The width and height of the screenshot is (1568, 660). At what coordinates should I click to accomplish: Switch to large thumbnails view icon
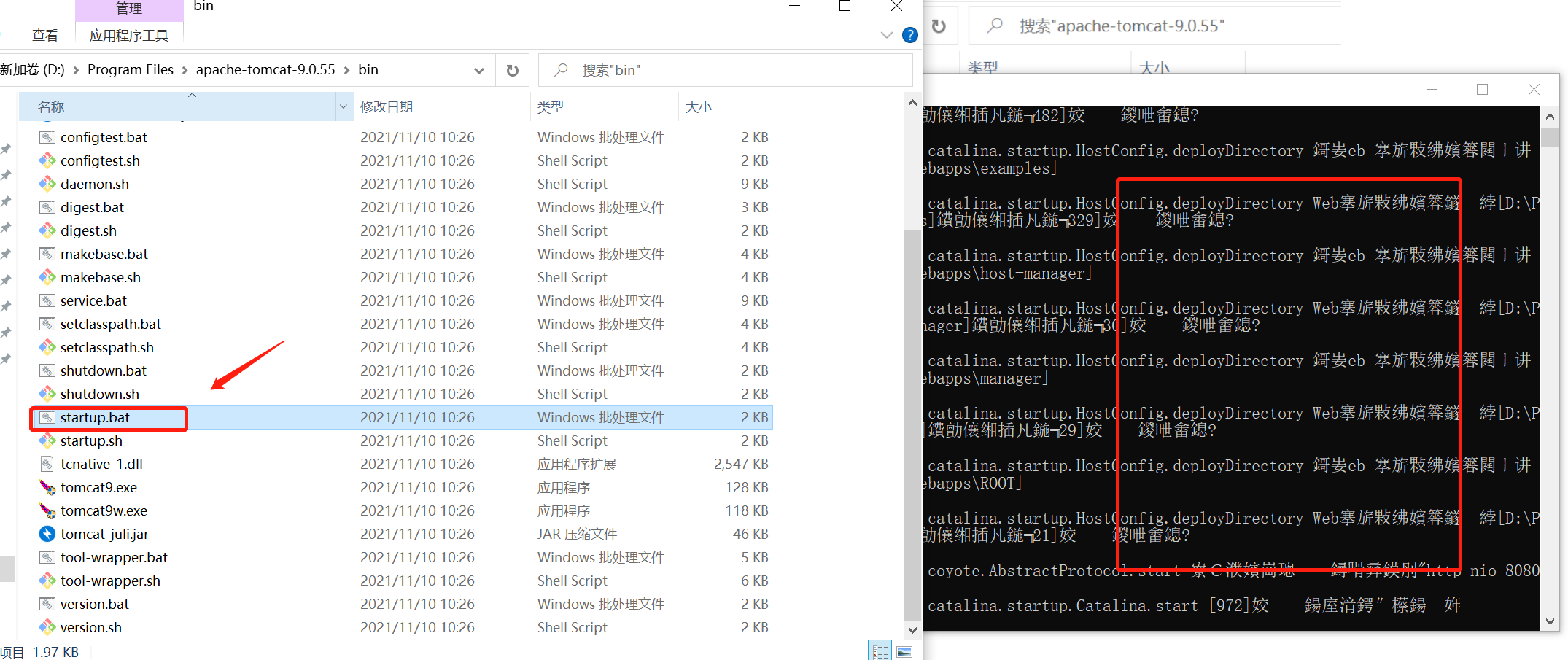904,651
